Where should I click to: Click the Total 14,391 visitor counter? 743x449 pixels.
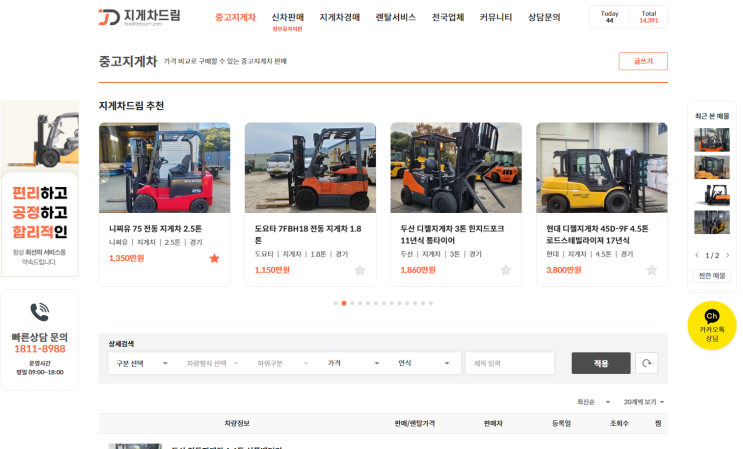[x=649, y=17]
